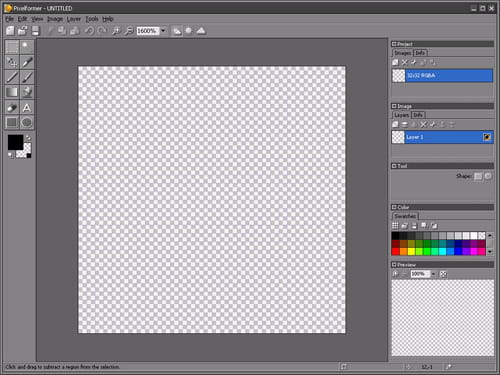Click the preview background toggle icon
Screen dimensions: 500x375
click(x=443, y=274)
